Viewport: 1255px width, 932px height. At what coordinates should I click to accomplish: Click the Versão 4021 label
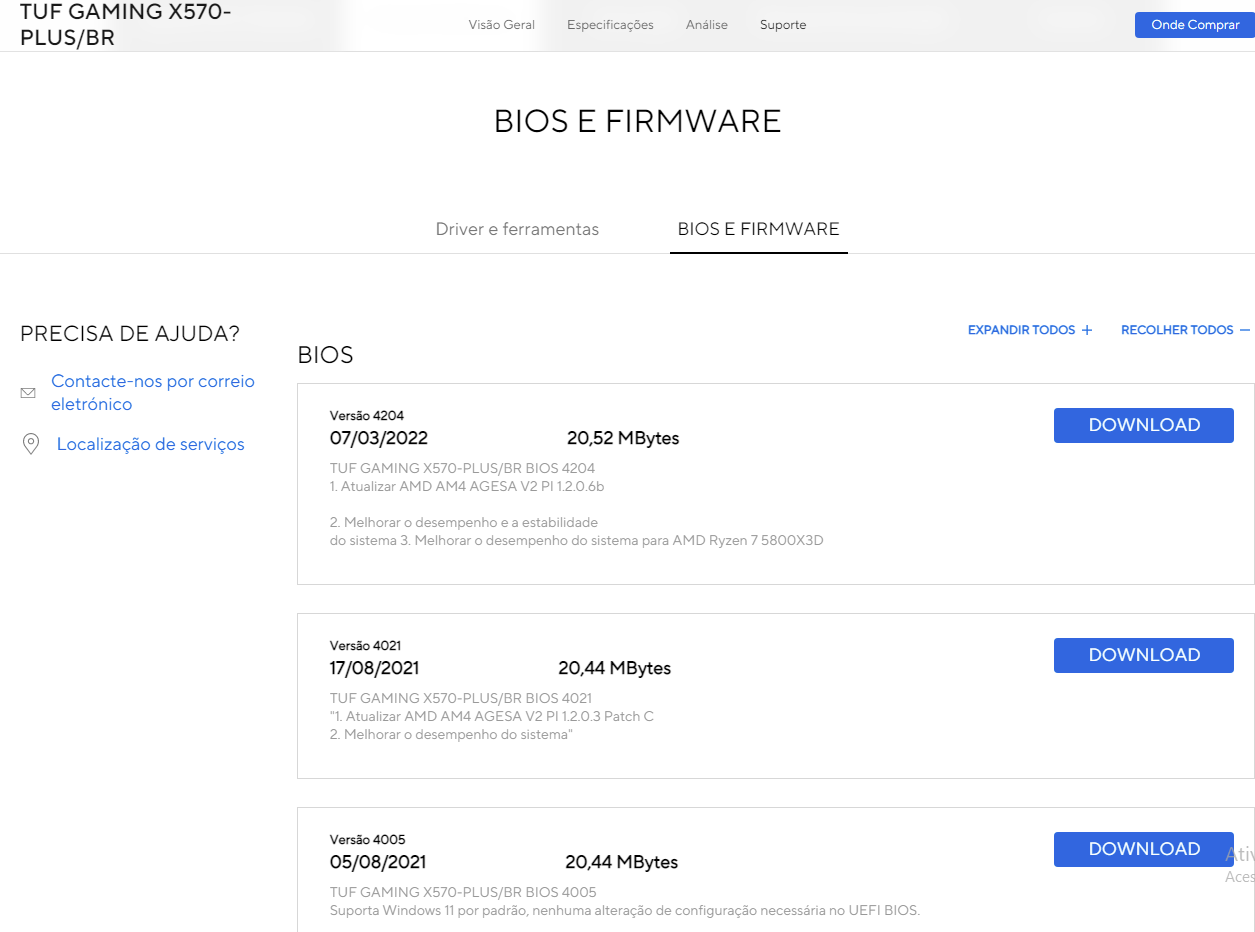366,646
